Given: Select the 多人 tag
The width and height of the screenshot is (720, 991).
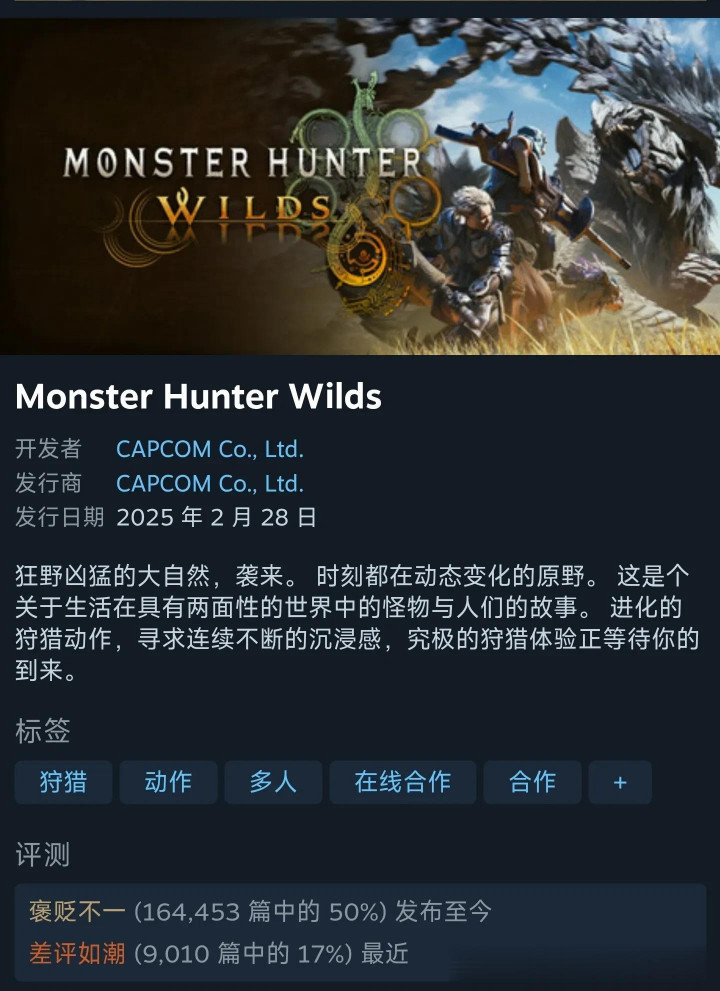Looking at the screenshot, I should (x=273, y=782).
